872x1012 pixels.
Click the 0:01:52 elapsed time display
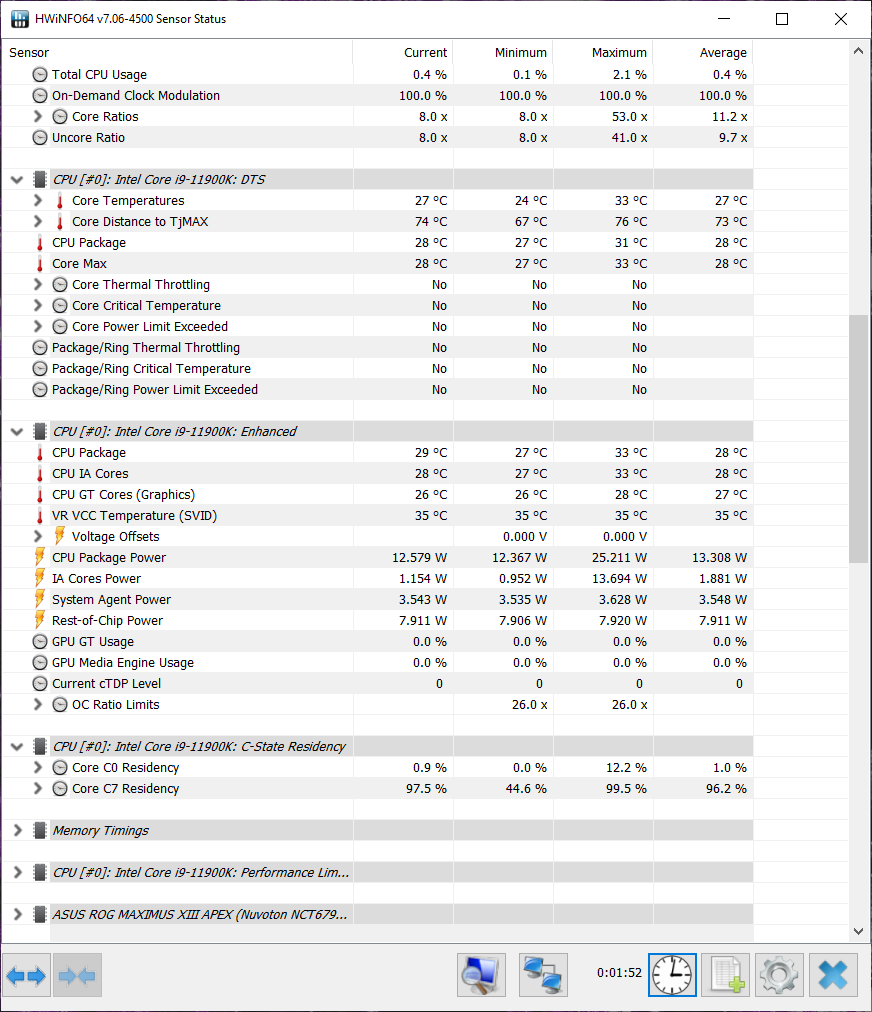click(x=619, y=973)
